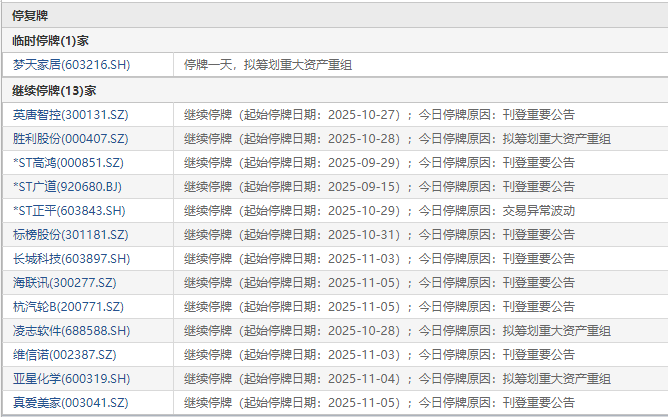Select suspension details in the 标榜股份 row
Image resolution: width=668 pixels, height=417 pixels.
pyautogui.click(x=379, y=235)
